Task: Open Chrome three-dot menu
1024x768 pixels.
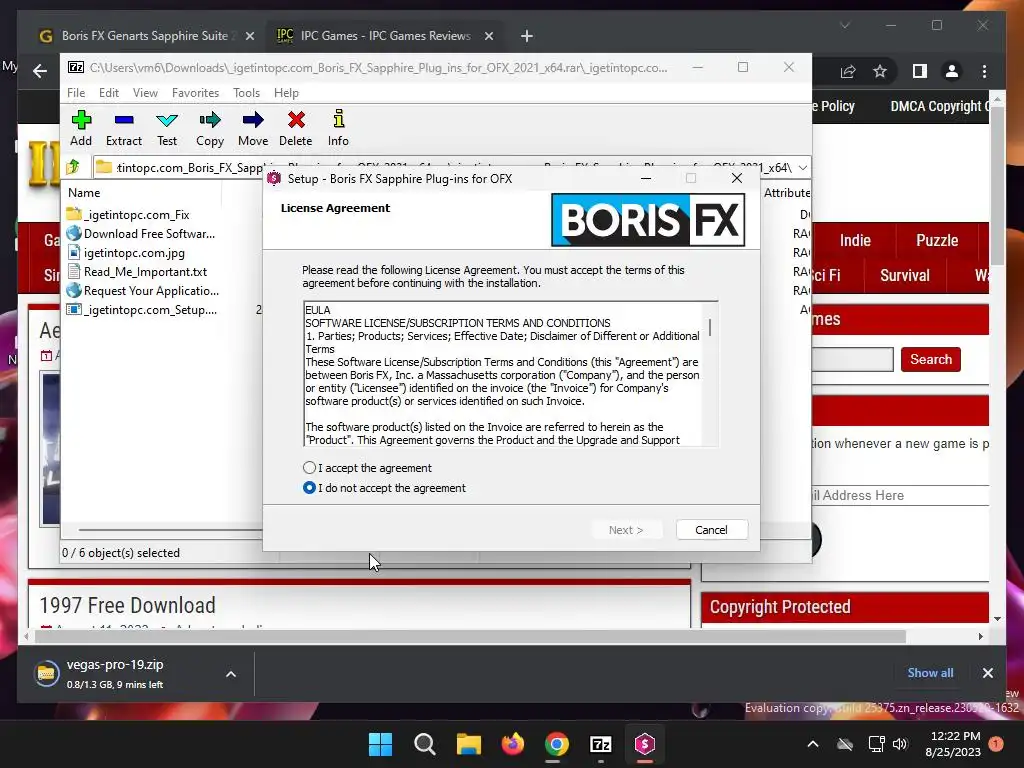Action: (984, 71)
